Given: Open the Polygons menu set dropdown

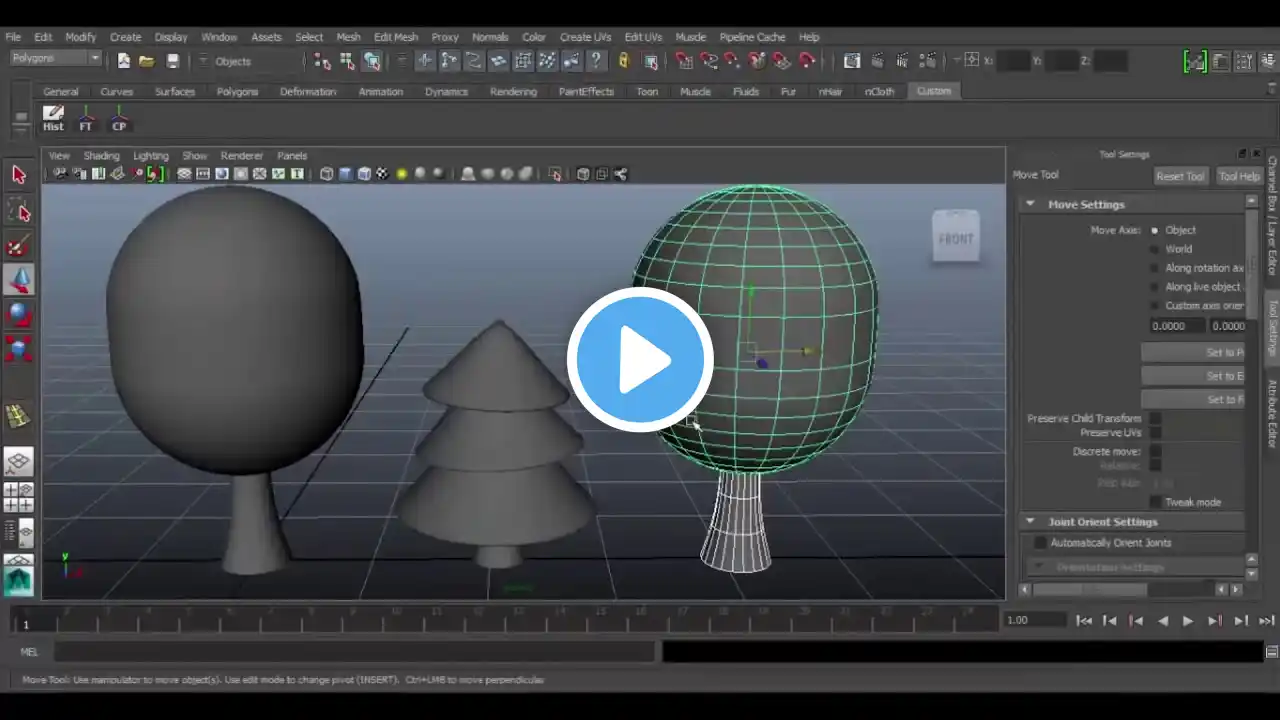Looking at the screenshot, I should point(56,58).
